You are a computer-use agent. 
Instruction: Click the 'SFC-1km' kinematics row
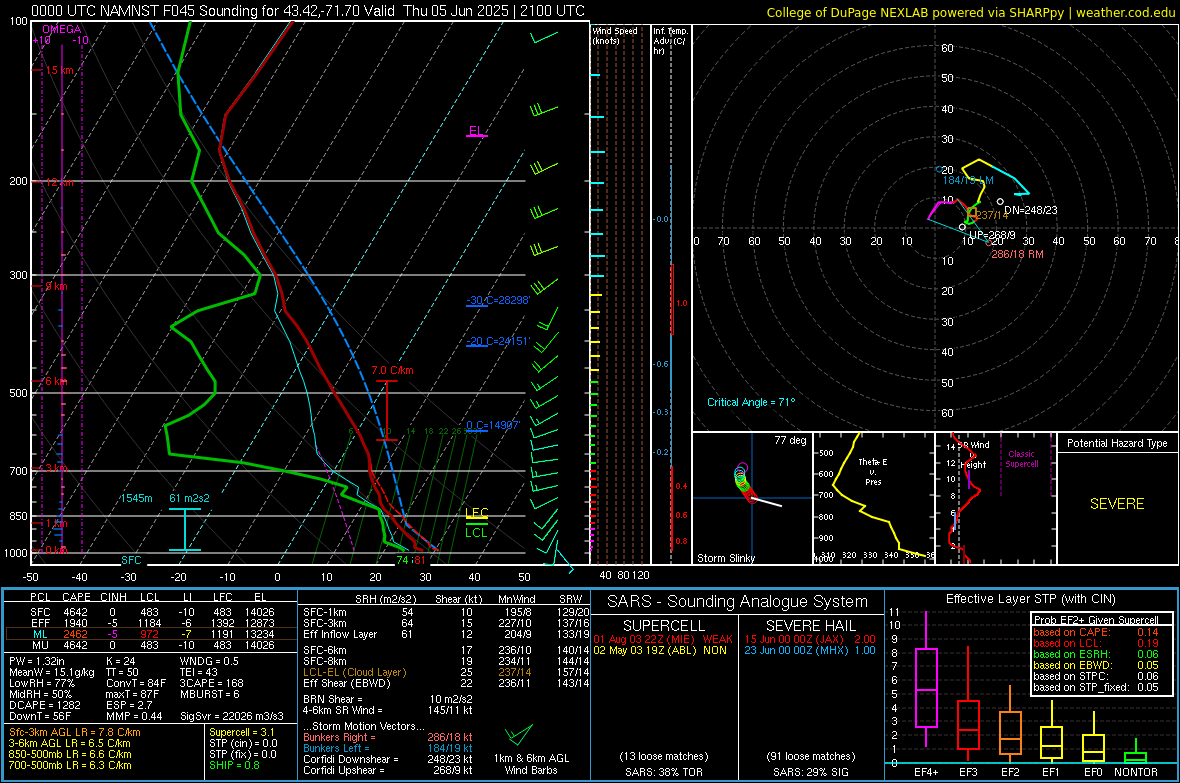point(446,612)
